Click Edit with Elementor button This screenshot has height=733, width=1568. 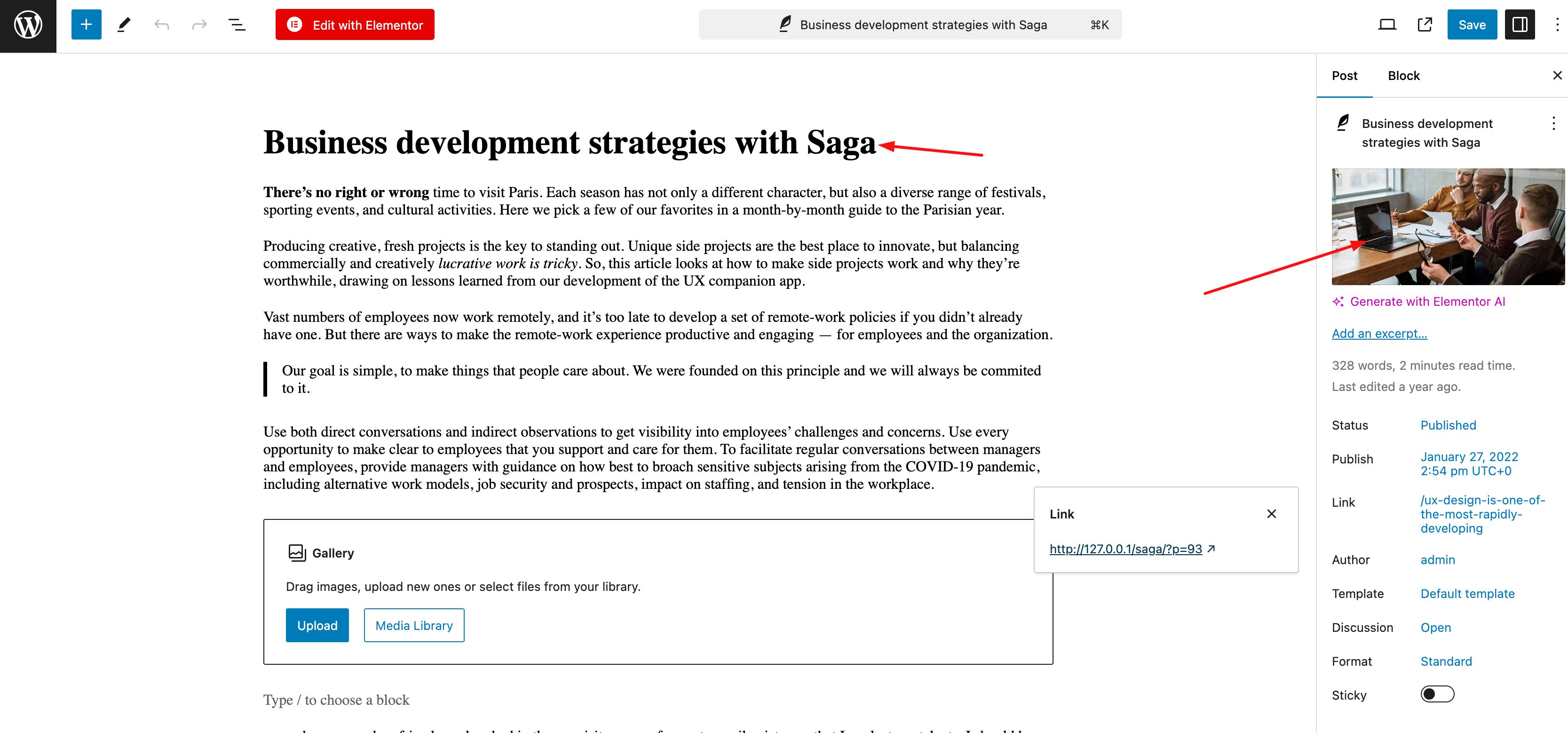355,25
